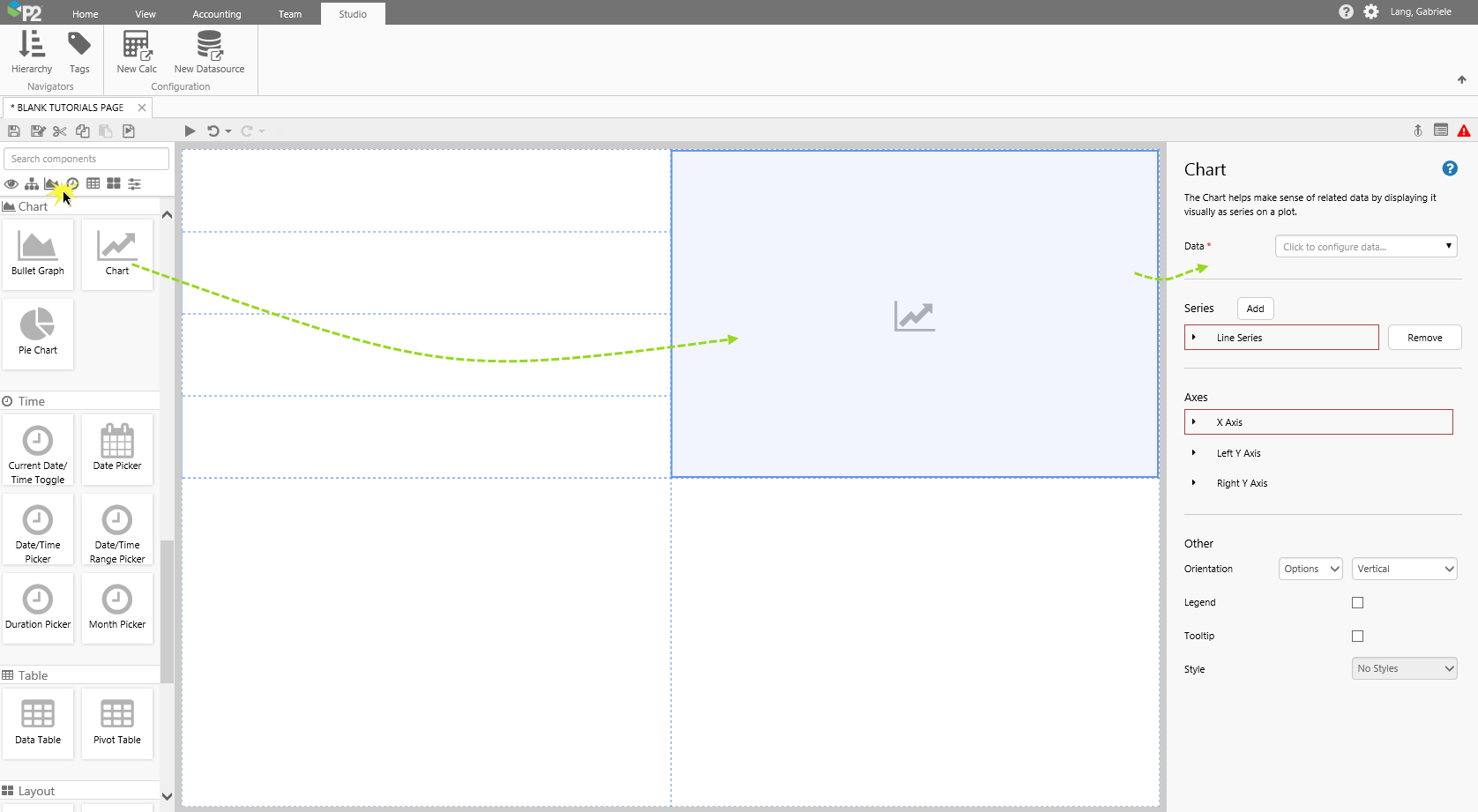The width and height of the screenshot is (1478, 812).
Task: Select the Pie Chart component
Action: [38, 334]
